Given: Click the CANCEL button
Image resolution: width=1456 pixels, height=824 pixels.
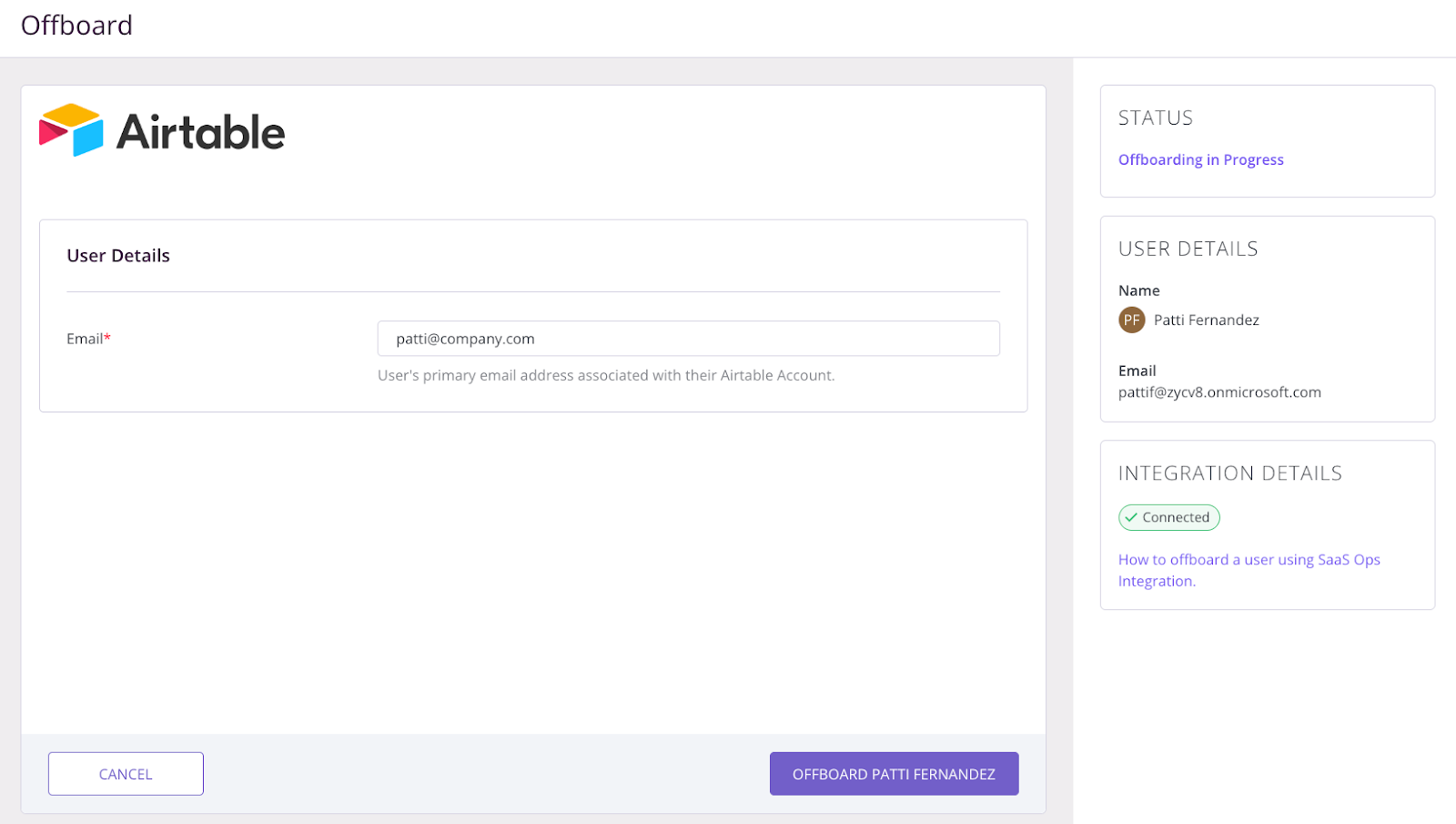Looking at the screenshot, I should click(x=126, y=774).
